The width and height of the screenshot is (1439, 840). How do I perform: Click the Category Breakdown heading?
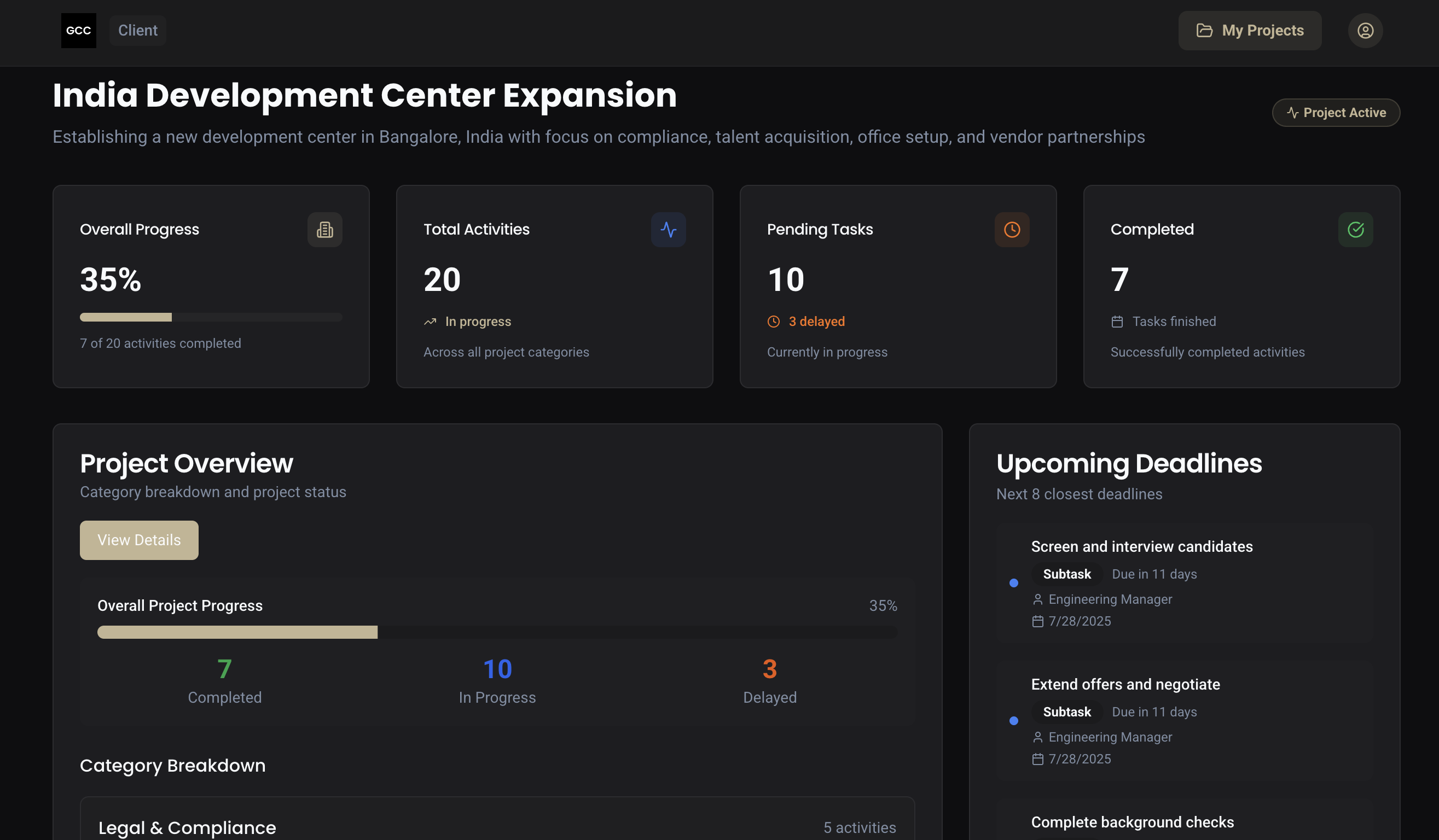pos(172,766)
